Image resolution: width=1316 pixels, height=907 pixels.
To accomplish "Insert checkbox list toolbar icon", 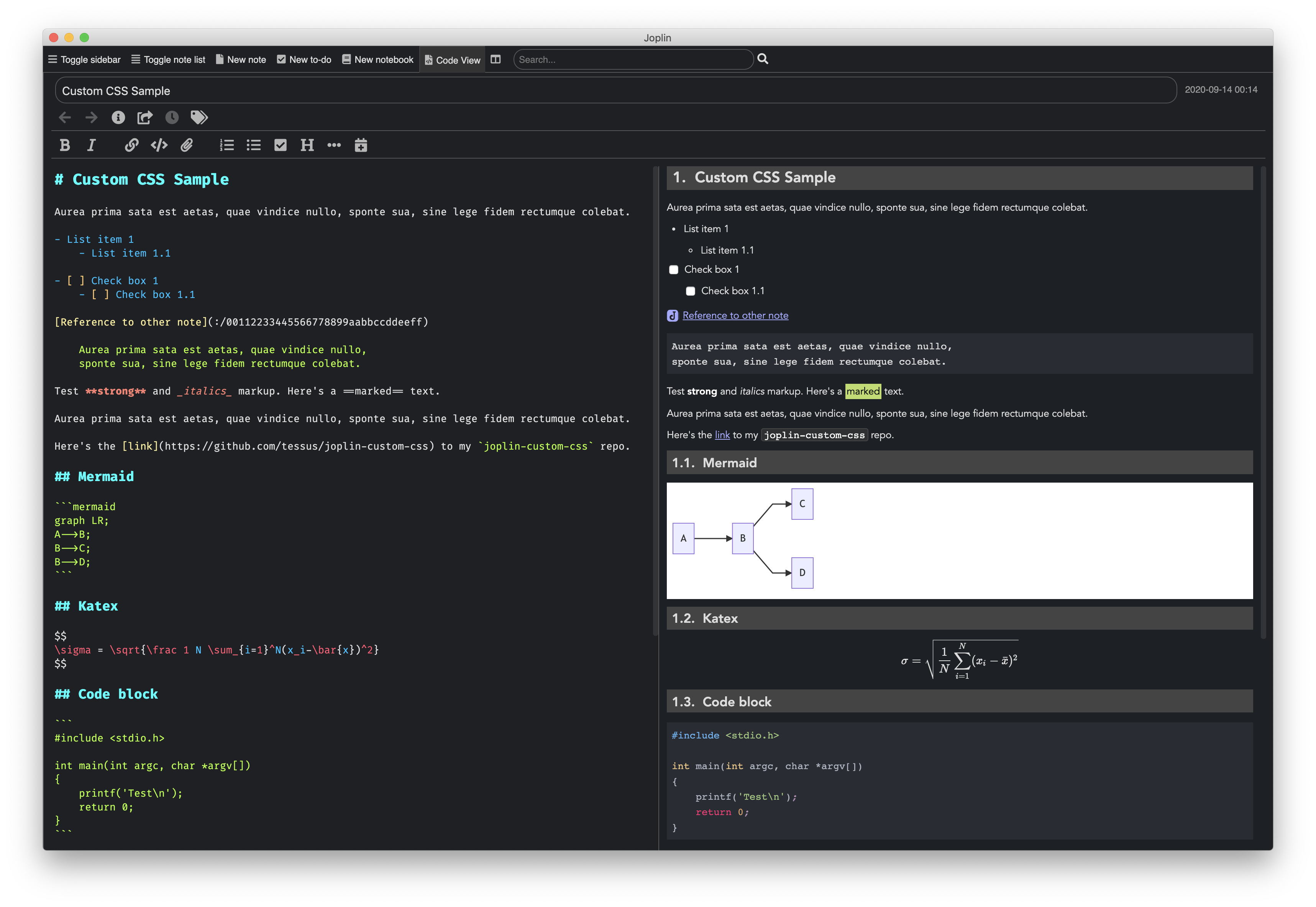I will [x=280, y=146].
